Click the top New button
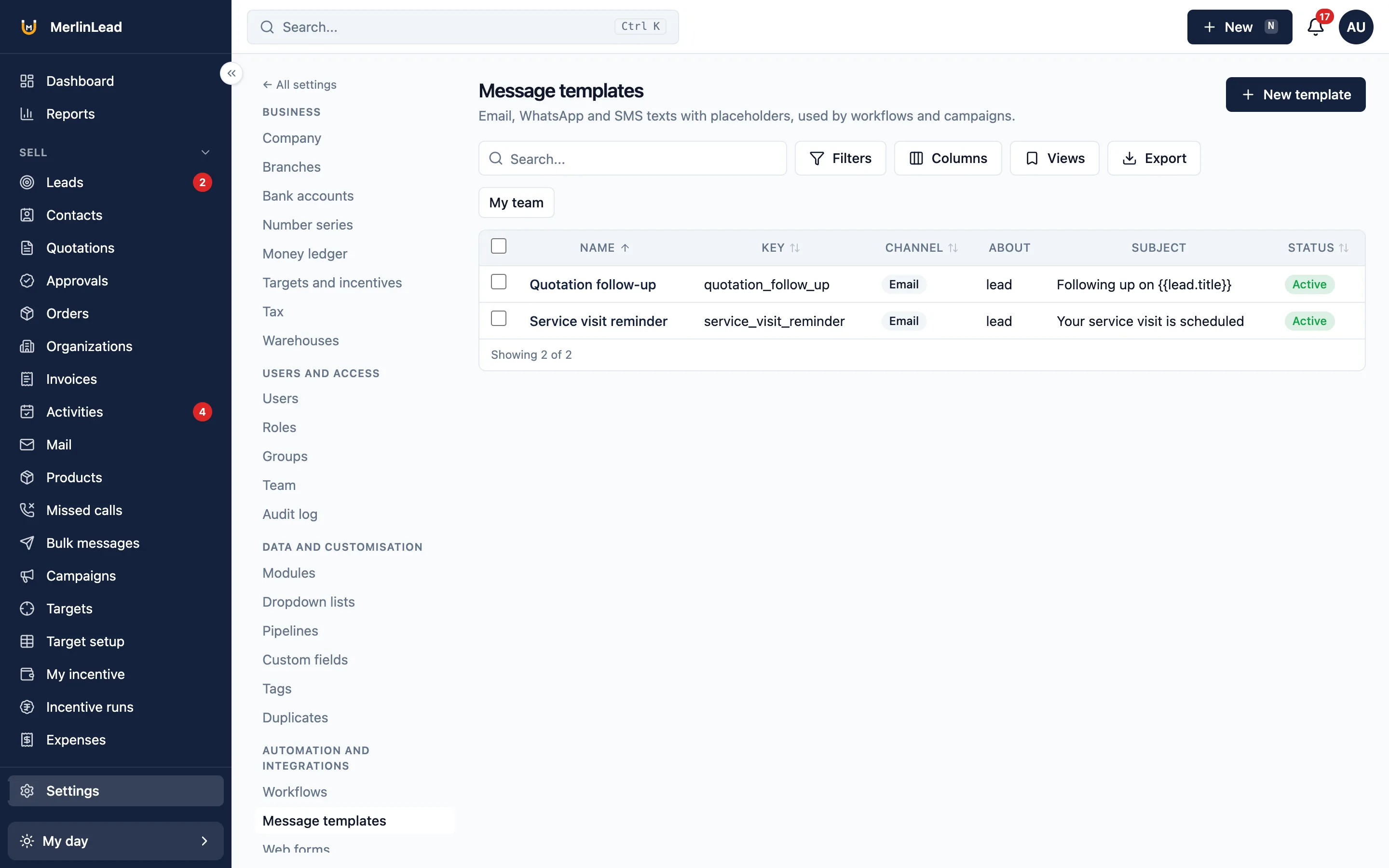Screen dimensions: 1389x868 point(1239,27)
